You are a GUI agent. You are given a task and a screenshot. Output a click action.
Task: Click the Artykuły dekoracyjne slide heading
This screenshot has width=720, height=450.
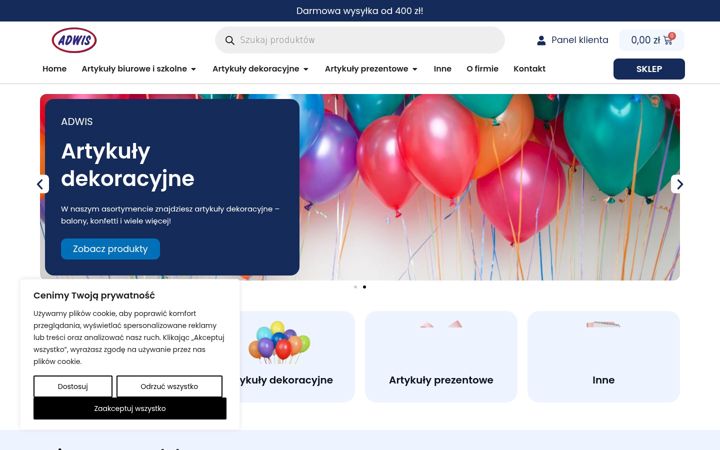[x=128, y=164]
